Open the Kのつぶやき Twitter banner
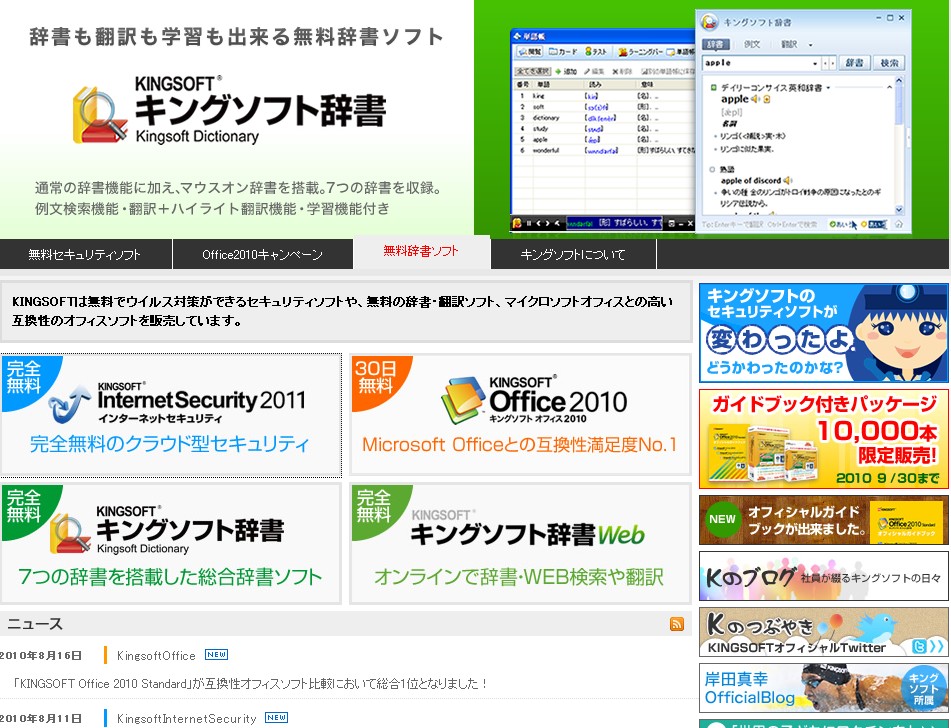Image resolution: width=951 pixels, height=728 pixels. (x=823, y=632)
